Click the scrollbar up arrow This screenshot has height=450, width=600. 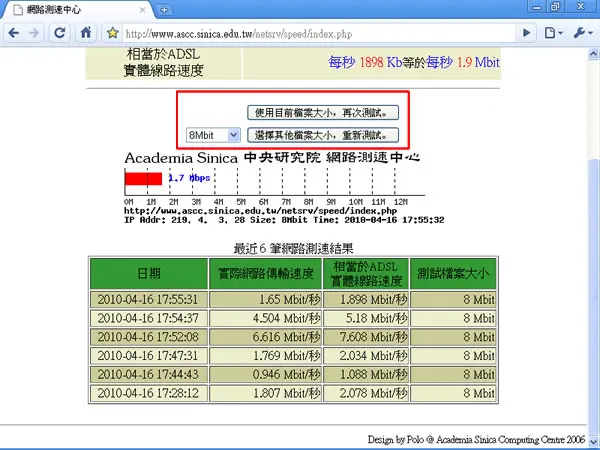593,54
